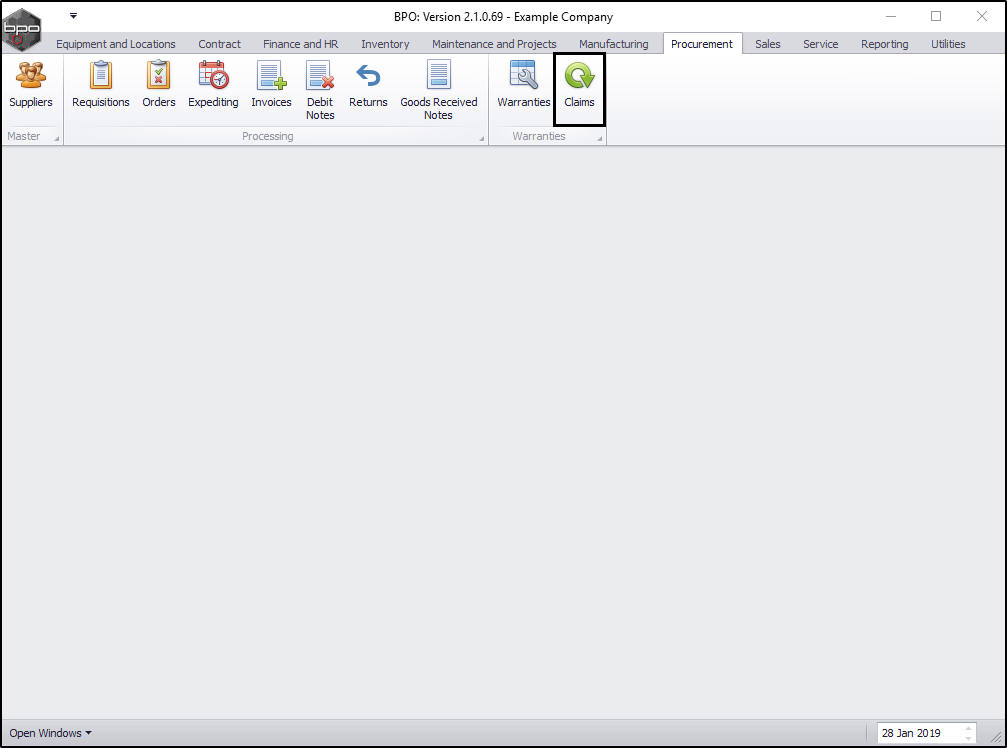
Task: Switch to the Contract tab
Action: [x=219, y=44]
